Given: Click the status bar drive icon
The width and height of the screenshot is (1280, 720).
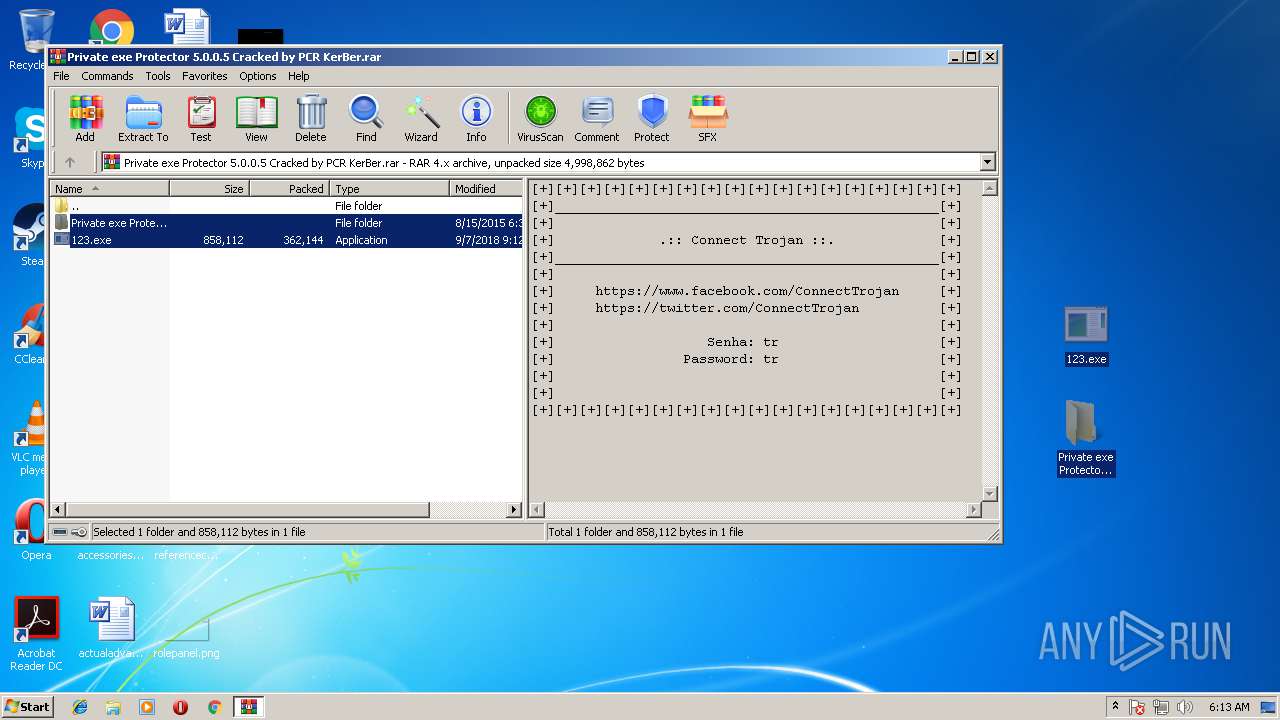Looking at the screenshot, I should [60, 532].
